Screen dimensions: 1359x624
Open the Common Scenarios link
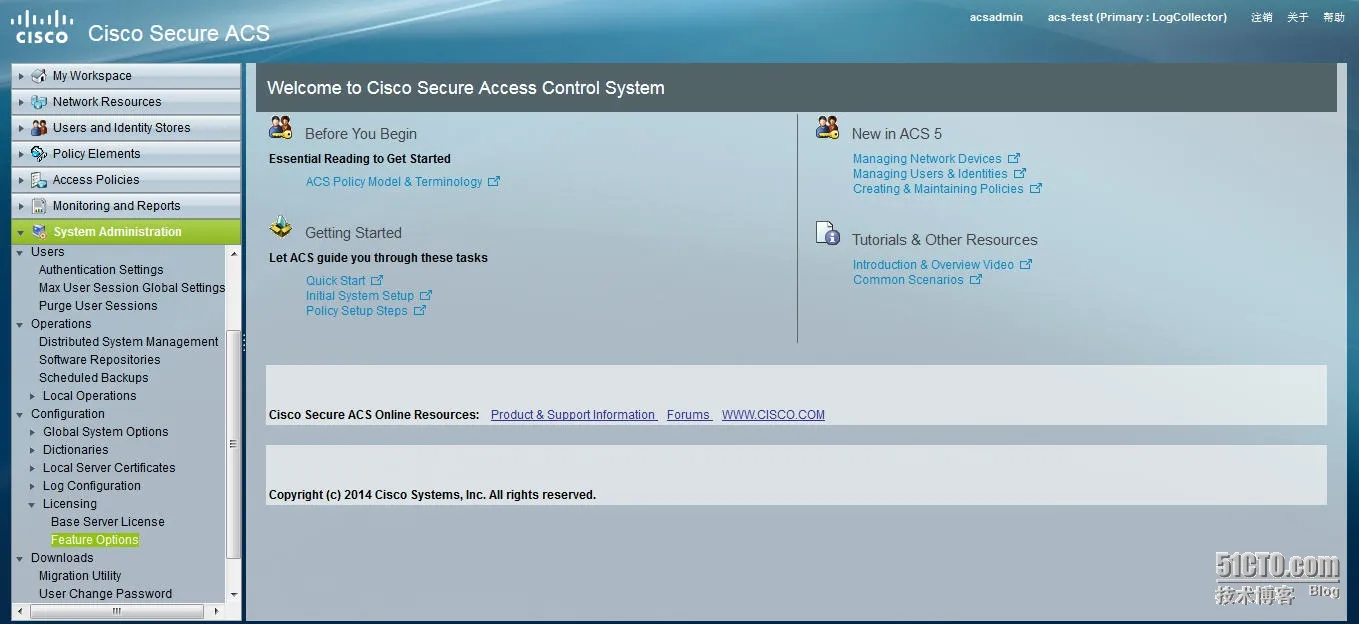908,280
